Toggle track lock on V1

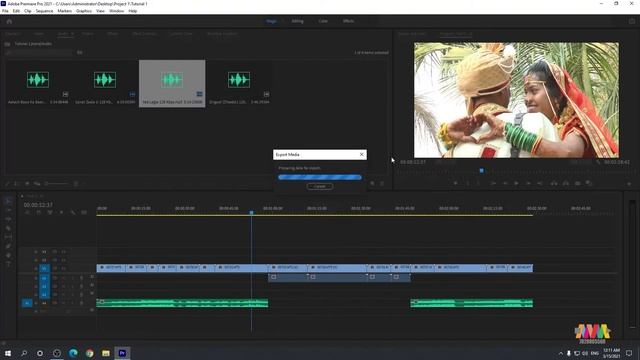tap(36, 269)
